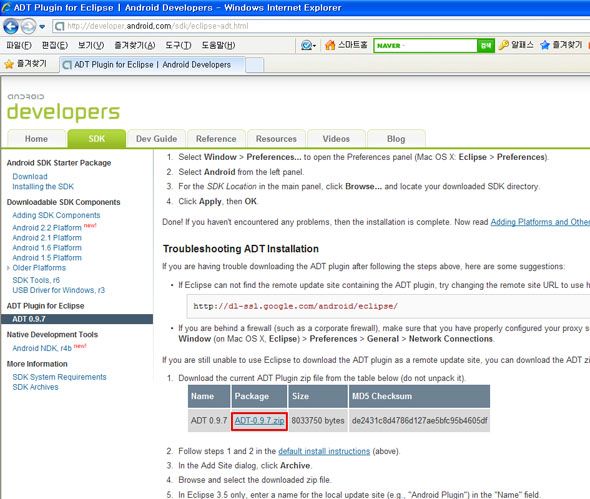The image size is (590, 499).
Task: Open the Download sidebar link
Action: (x=30, y=176)
